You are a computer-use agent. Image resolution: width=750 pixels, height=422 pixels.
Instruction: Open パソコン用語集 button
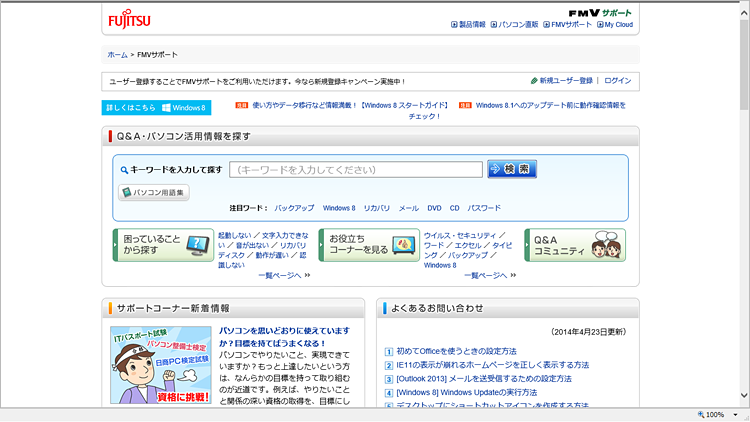click(154, 192)
